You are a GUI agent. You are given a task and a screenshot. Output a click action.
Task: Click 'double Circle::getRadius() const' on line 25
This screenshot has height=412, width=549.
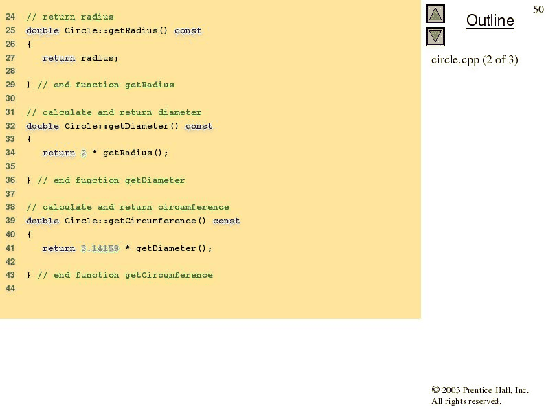[114, 30]
